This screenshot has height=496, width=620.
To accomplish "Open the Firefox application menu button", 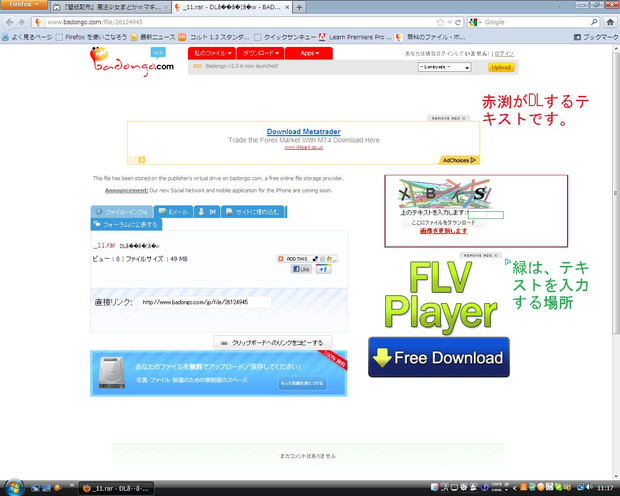I will [24, 4].
